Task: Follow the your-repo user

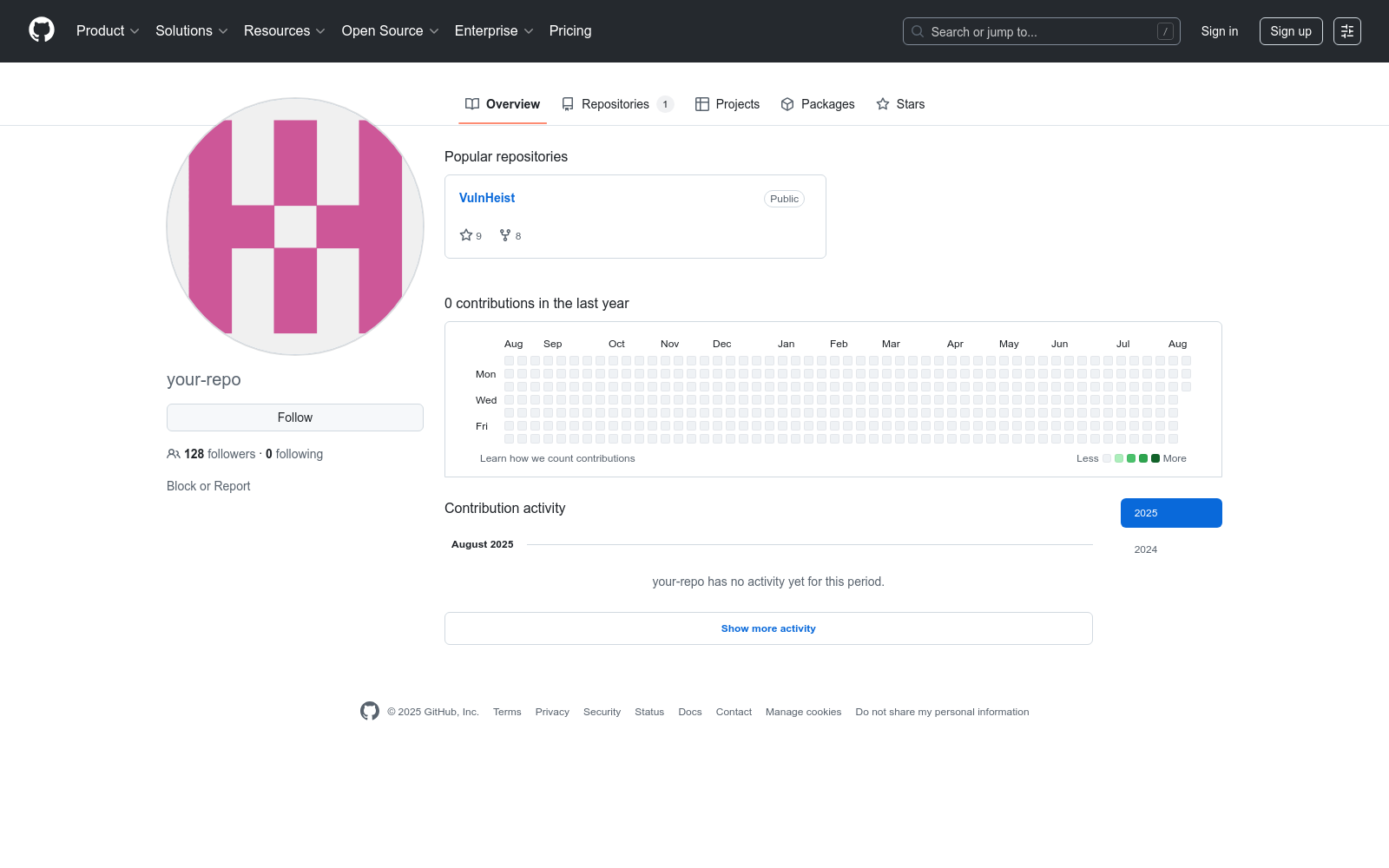Action: 295,418
